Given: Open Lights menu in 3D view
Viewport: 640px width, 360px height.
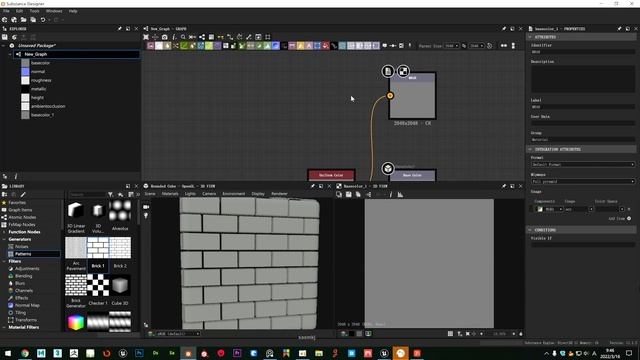Looking at the screenshot, I should click(190, 194).
